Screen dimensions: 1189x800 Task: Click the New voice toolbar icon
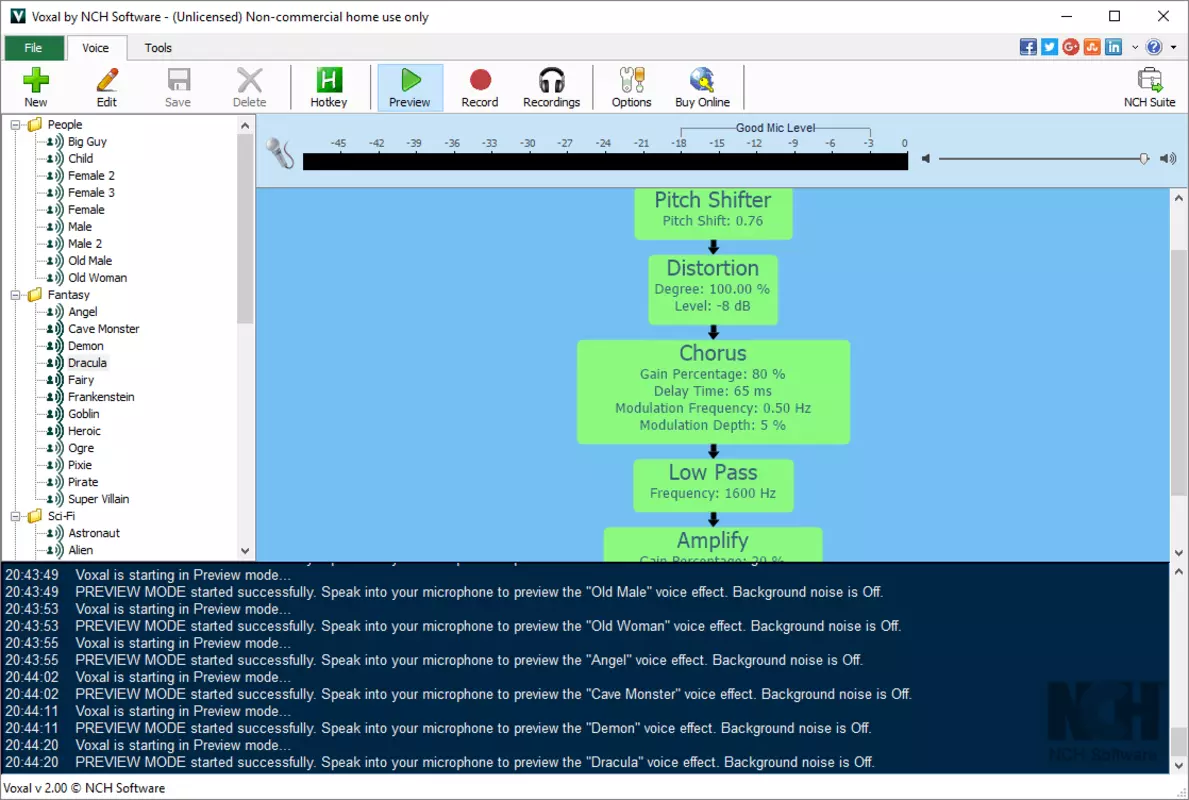tap(36, 87)
